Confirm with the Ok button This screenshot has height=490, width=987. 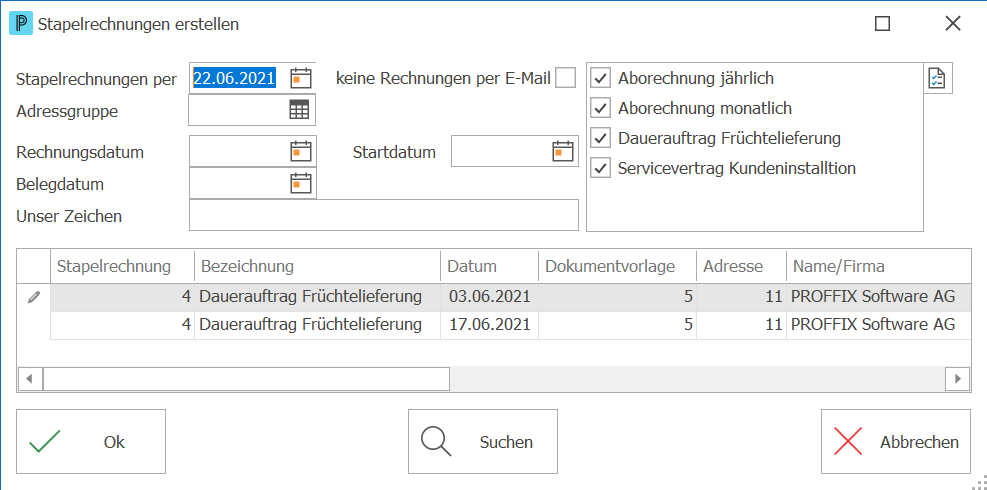pos(91,442)
